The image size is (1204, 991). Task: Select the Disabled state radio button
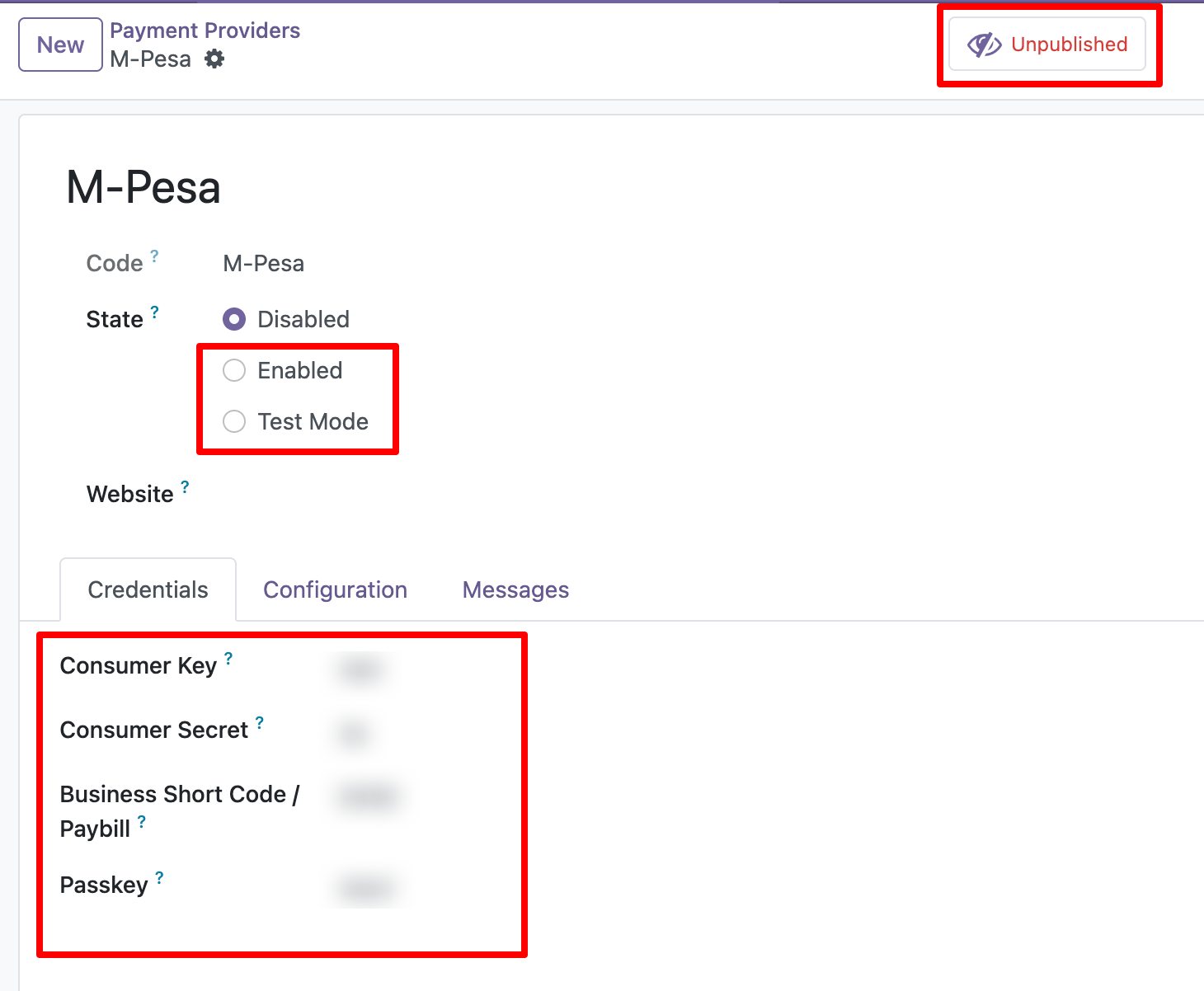pyautogui.click(x=234, y=319)
